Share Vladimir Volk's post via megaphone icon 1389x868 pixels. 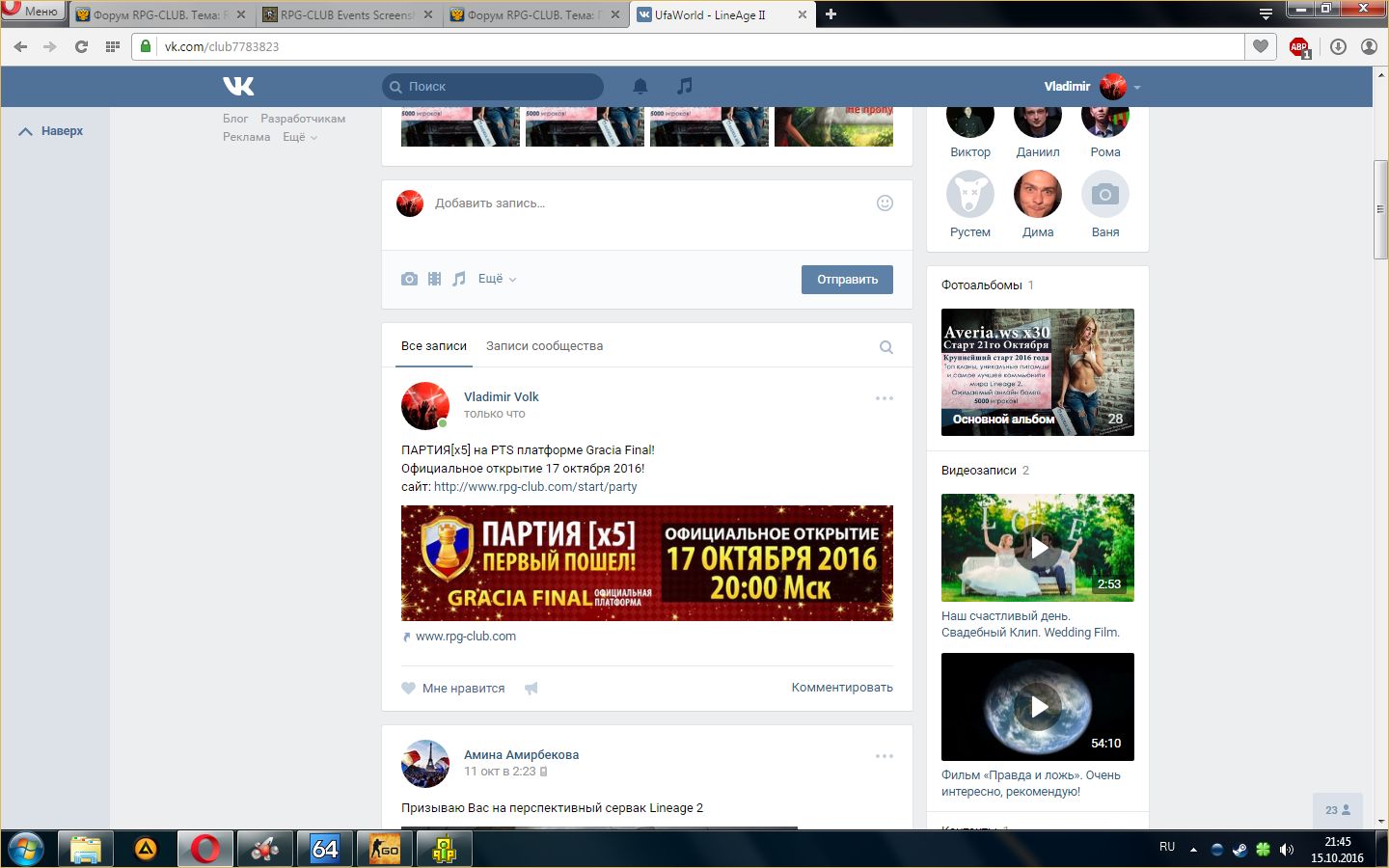(531, 689)
